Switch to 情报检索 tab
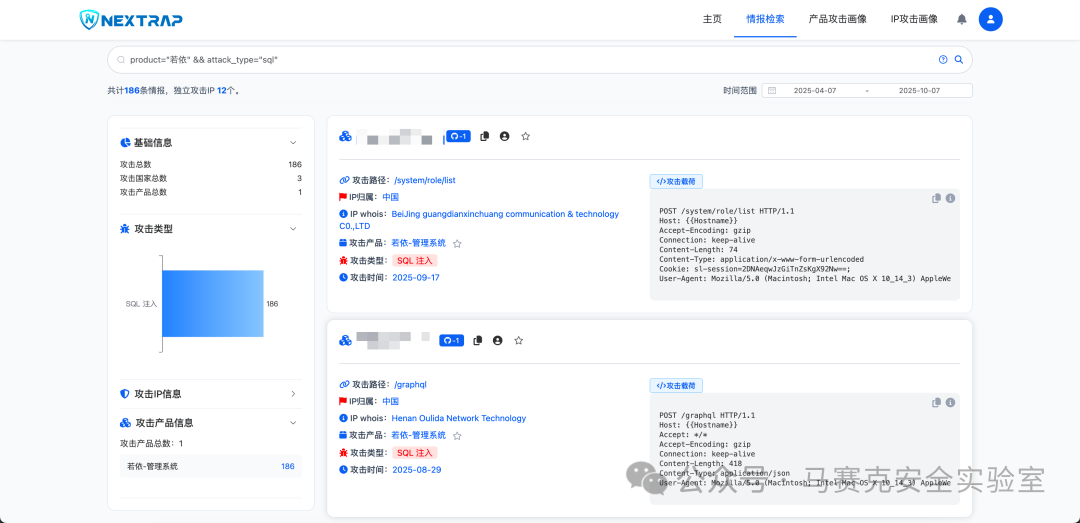 765,19
